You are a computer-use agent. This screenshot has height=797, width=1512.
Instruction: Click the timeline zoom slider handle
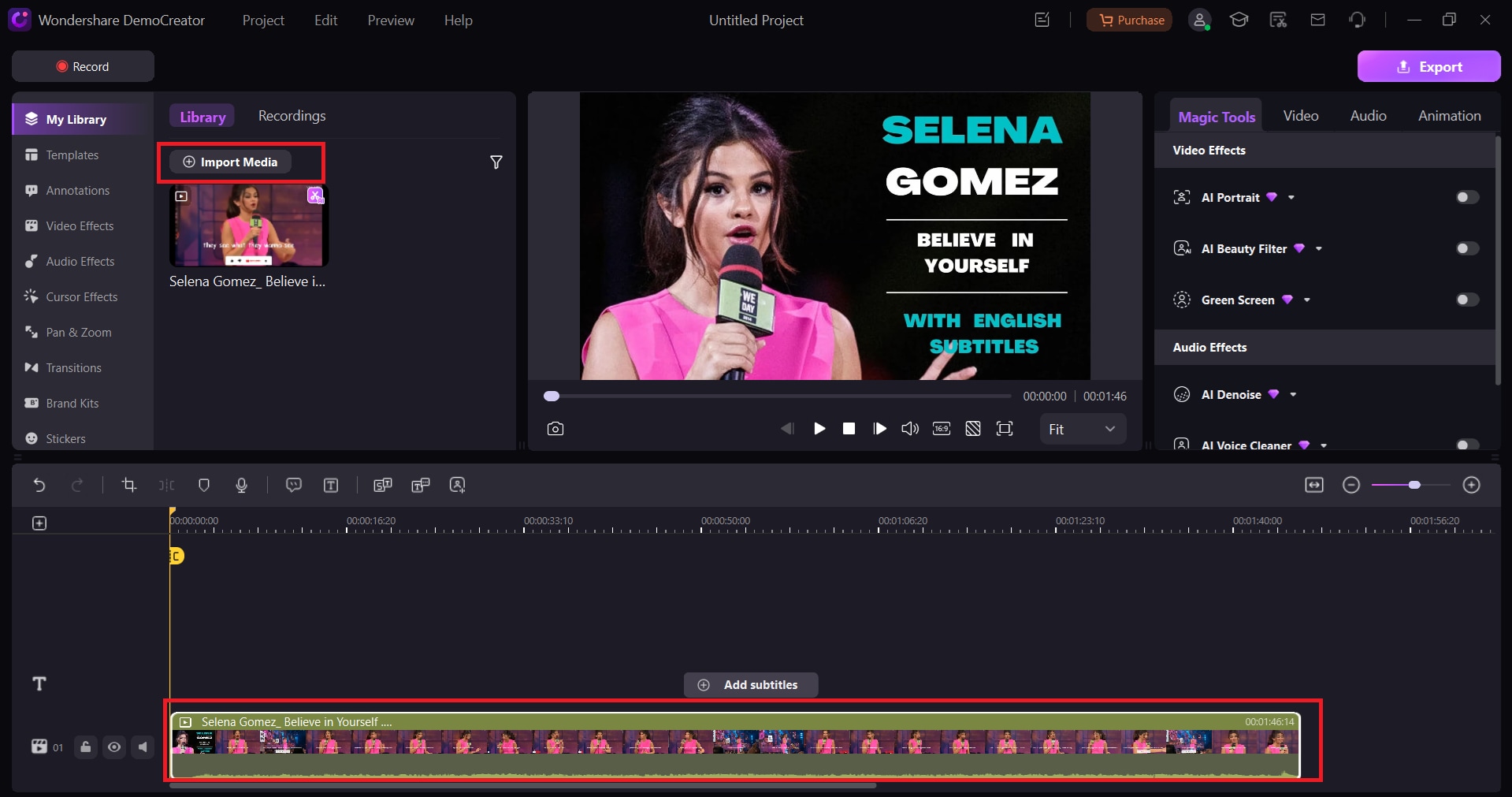[1414, 485]
